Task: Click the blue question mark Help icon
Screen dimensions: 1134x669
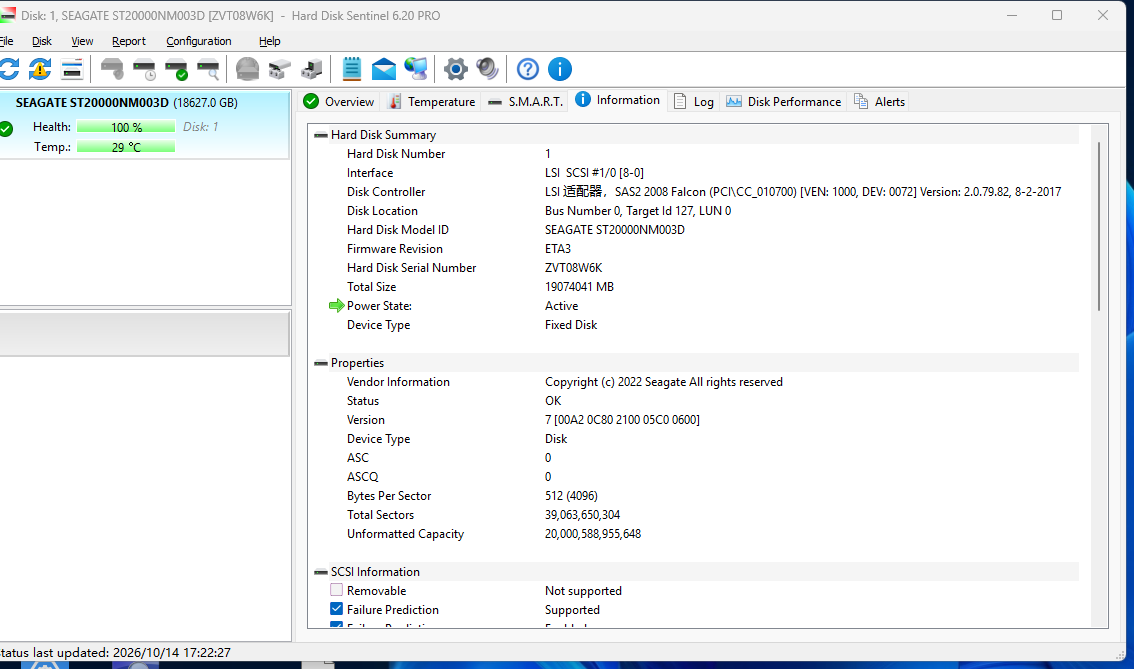Action: [528, 69]
